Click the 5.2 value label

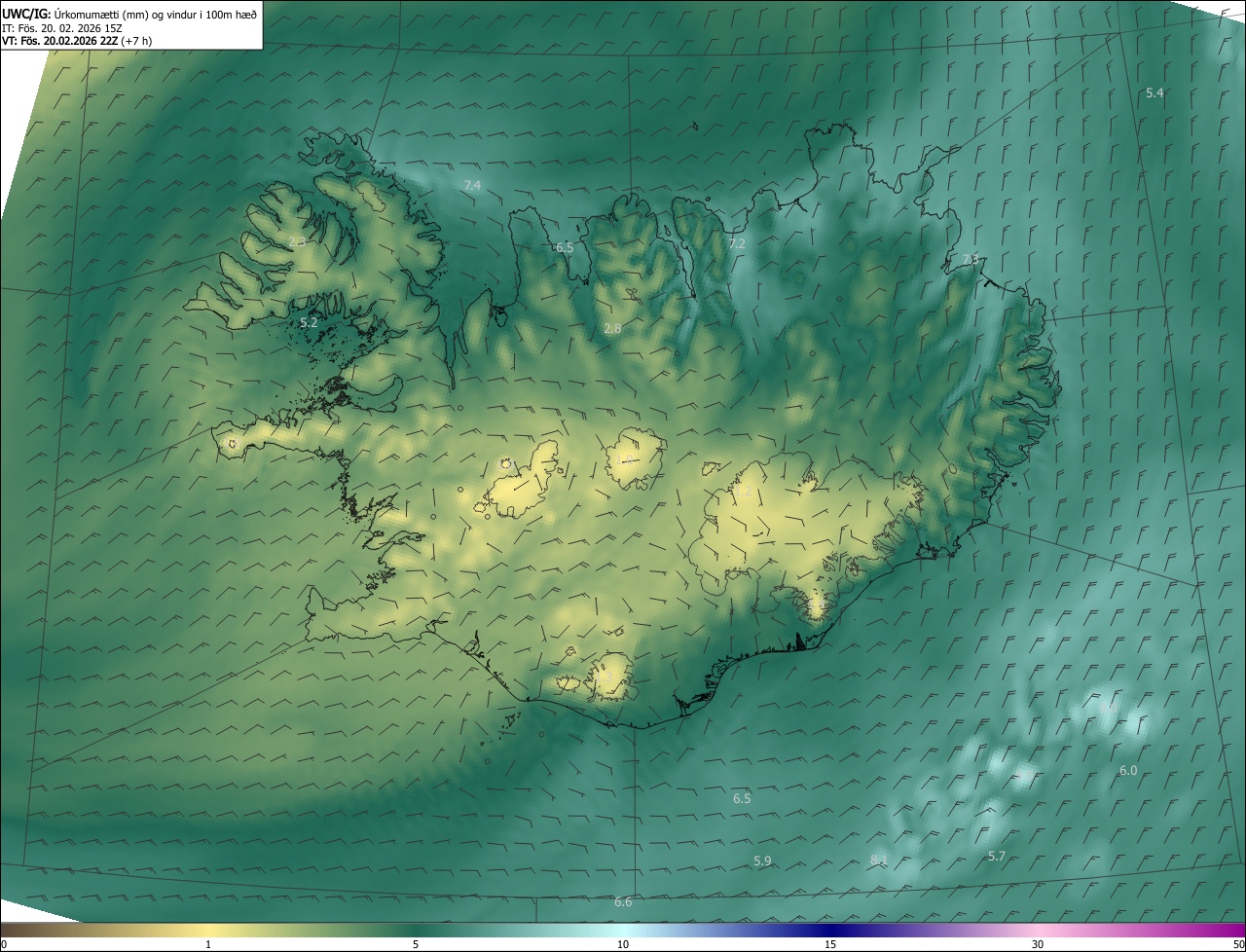pyautogui.click(x=309, y=322)
